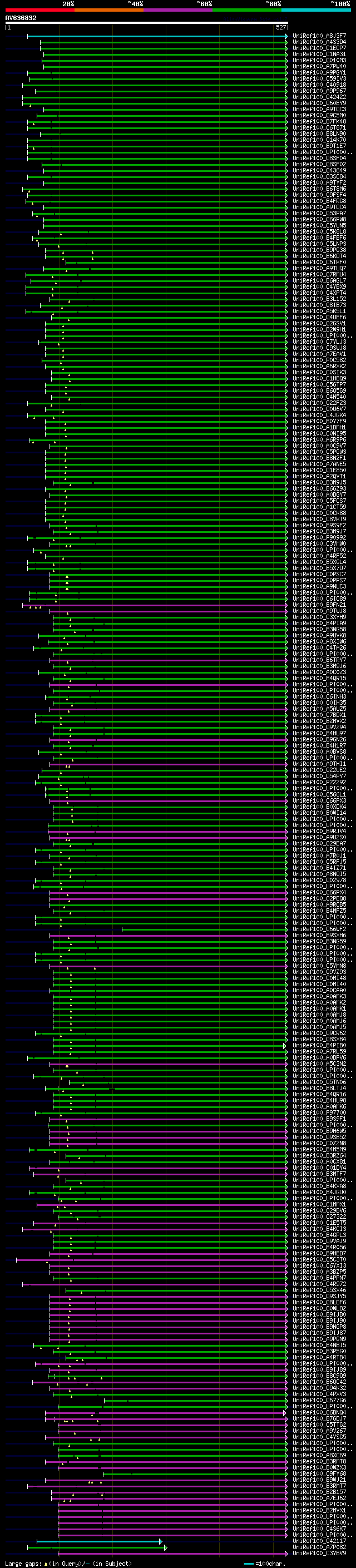Select label UniRef100_A9PGY1
This screenshot has height=1568, width=356.
[x=319, y=72]
